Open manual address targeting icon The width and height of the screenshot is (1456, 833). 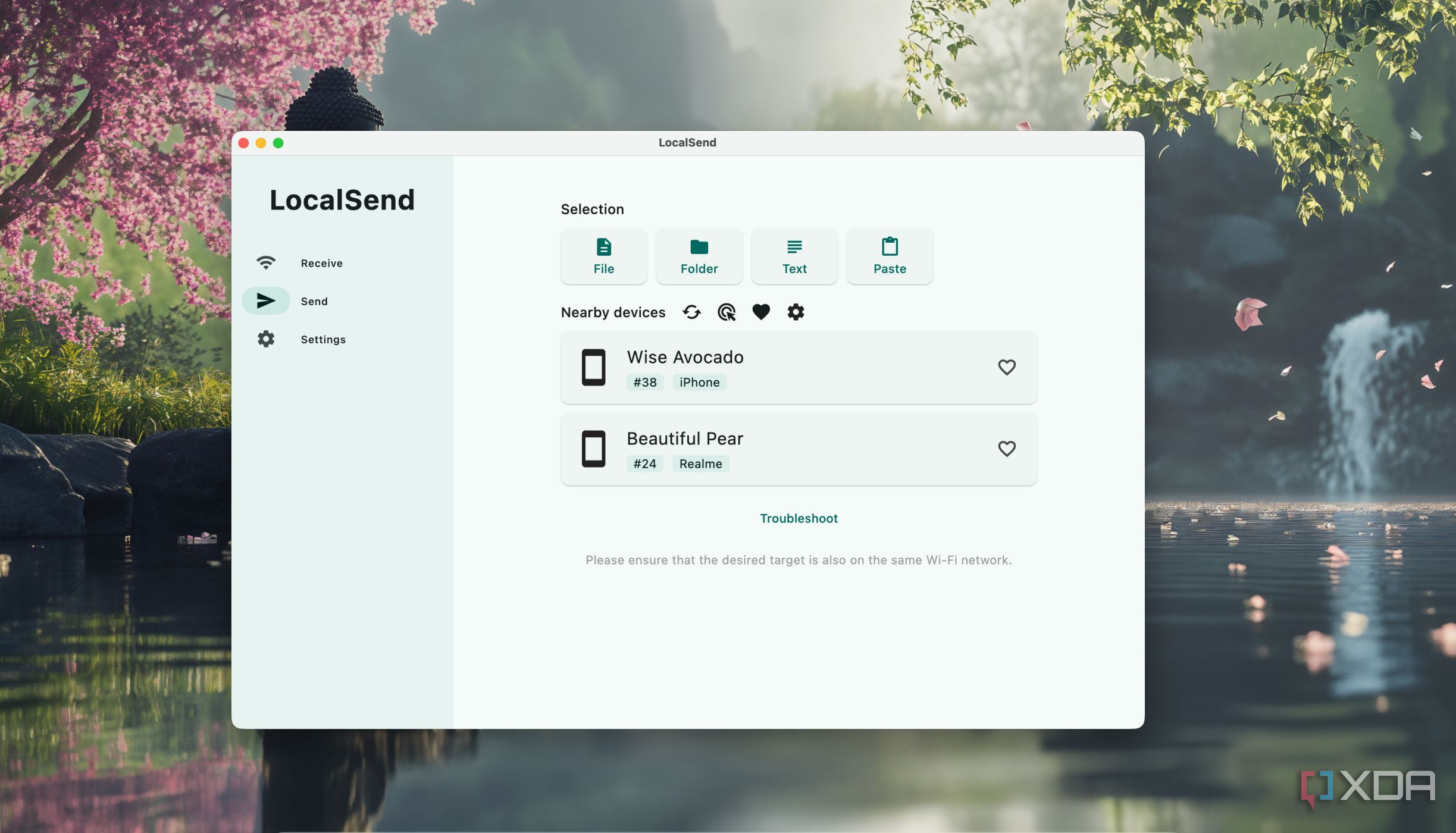[x=726, y=312]
